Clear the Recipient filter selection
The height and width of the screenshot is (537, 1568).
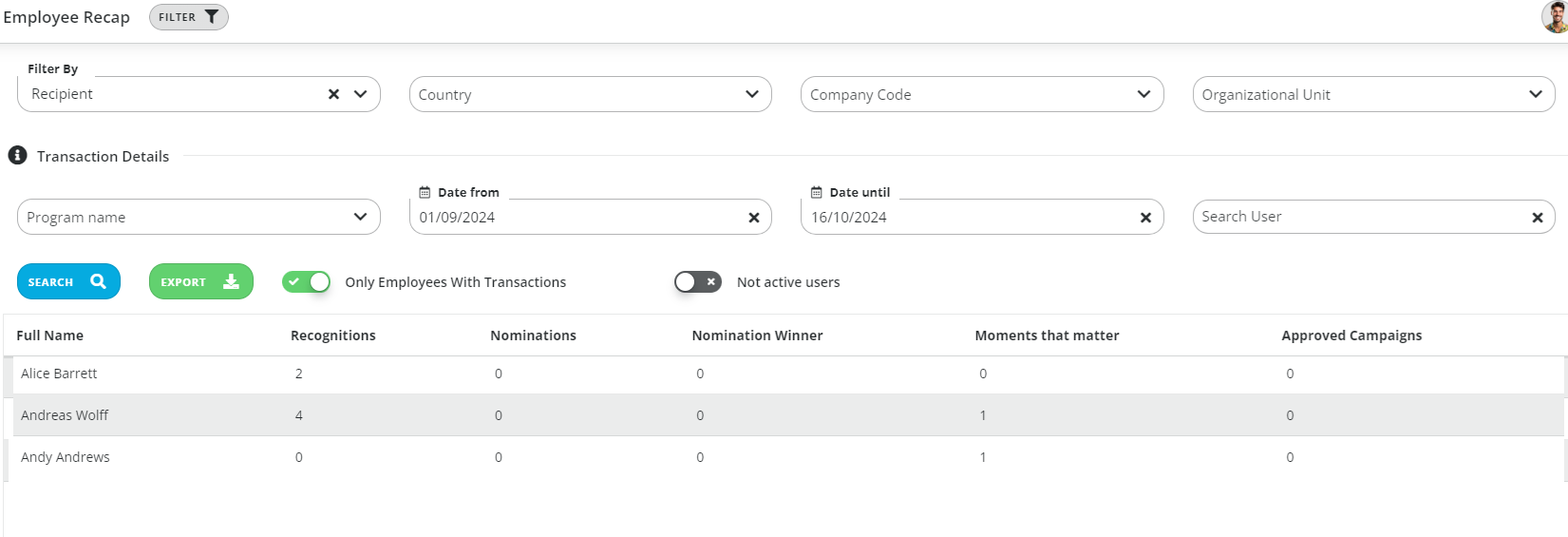(333, 94)
